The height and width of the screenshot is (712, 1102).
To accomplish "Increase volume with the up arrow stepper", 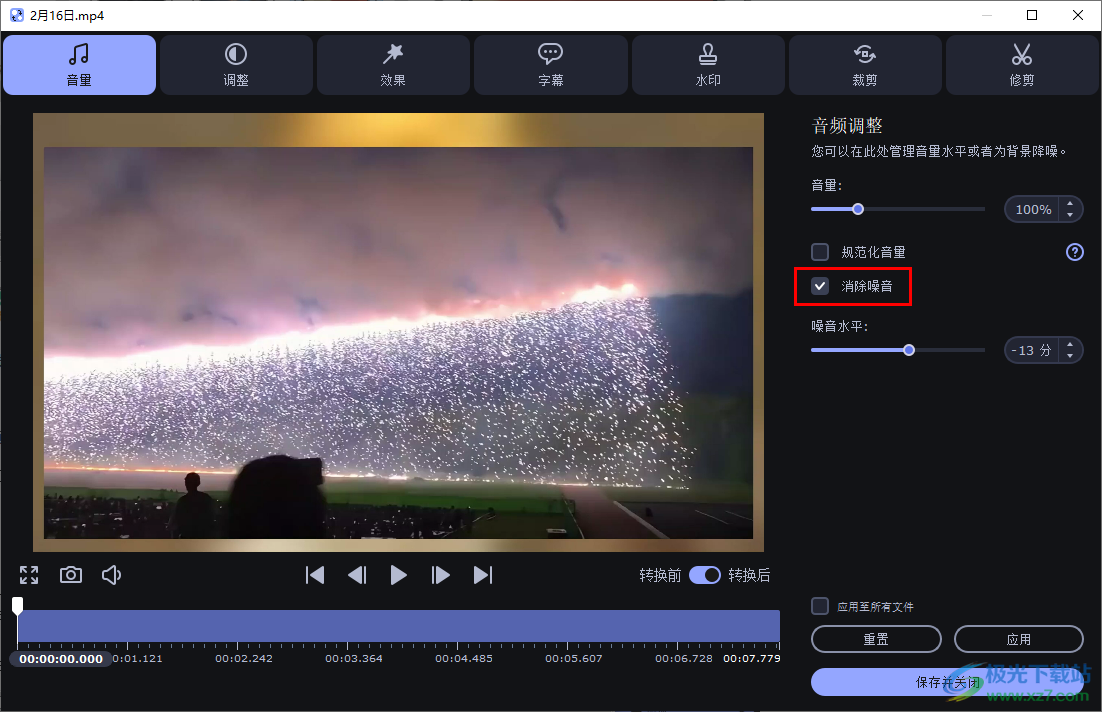I will [1070, 204].
